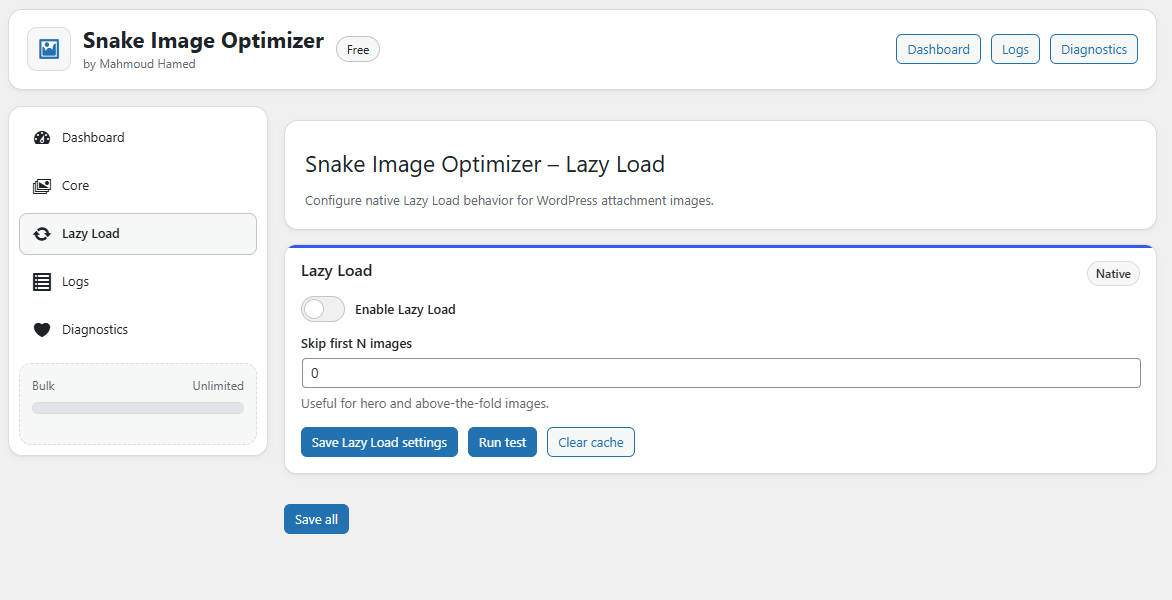
Task: Focus the Skip first N images field
Action: click(721, 373)
